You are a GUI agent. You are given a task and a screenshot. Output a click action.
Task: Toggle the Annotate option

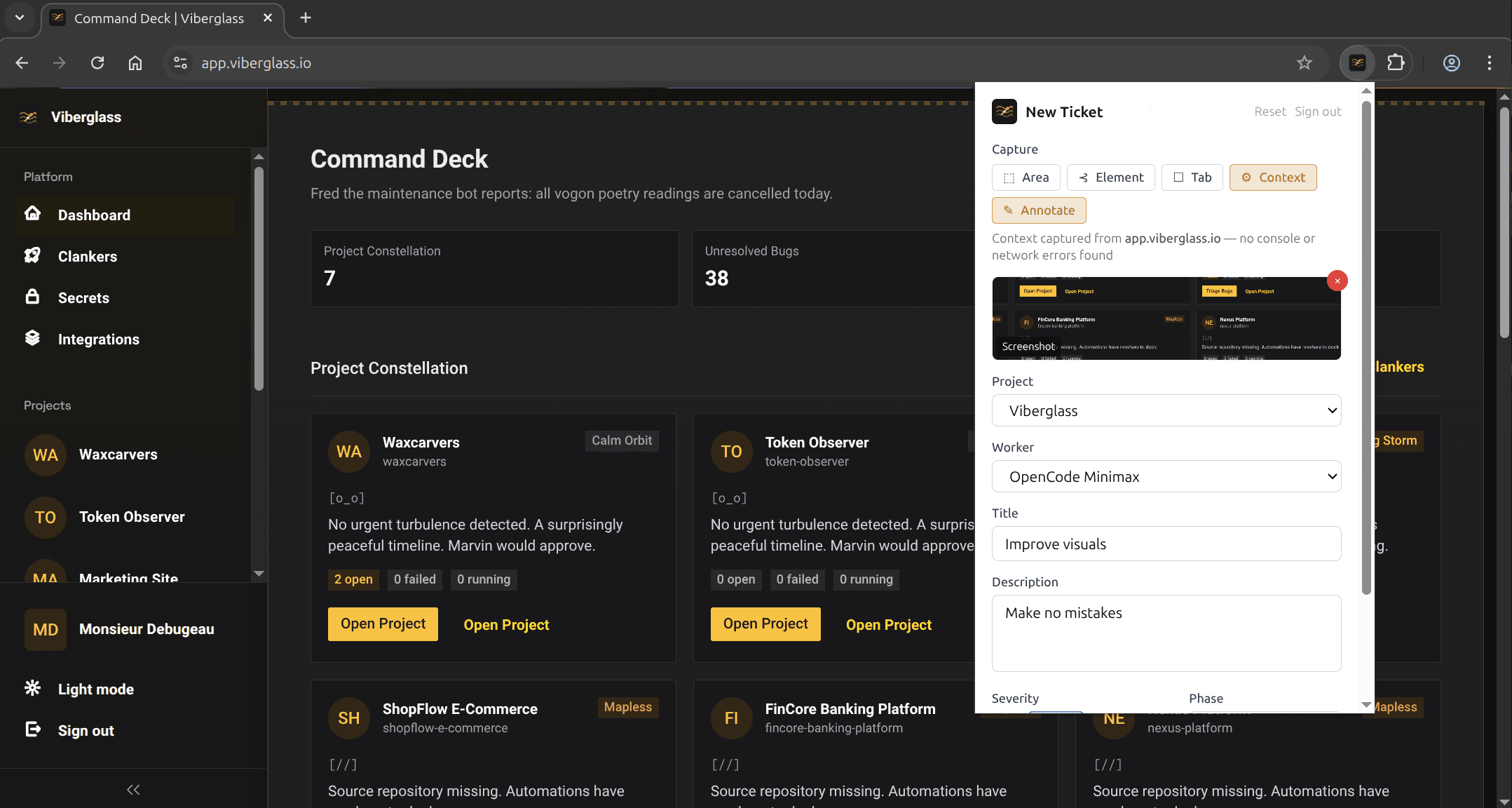coord(1039,210)
